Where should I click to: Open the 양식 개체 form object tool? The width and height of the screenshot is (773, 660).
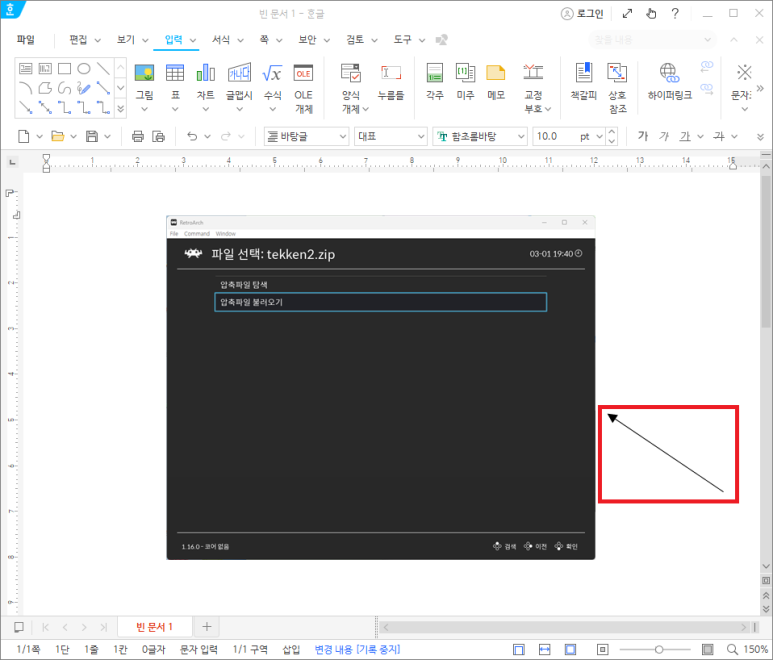pos(351,73)
